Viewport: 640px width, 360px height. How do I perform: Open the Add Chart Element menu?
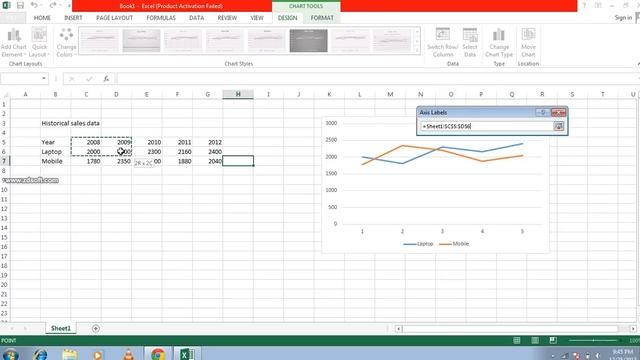[14, 43]
